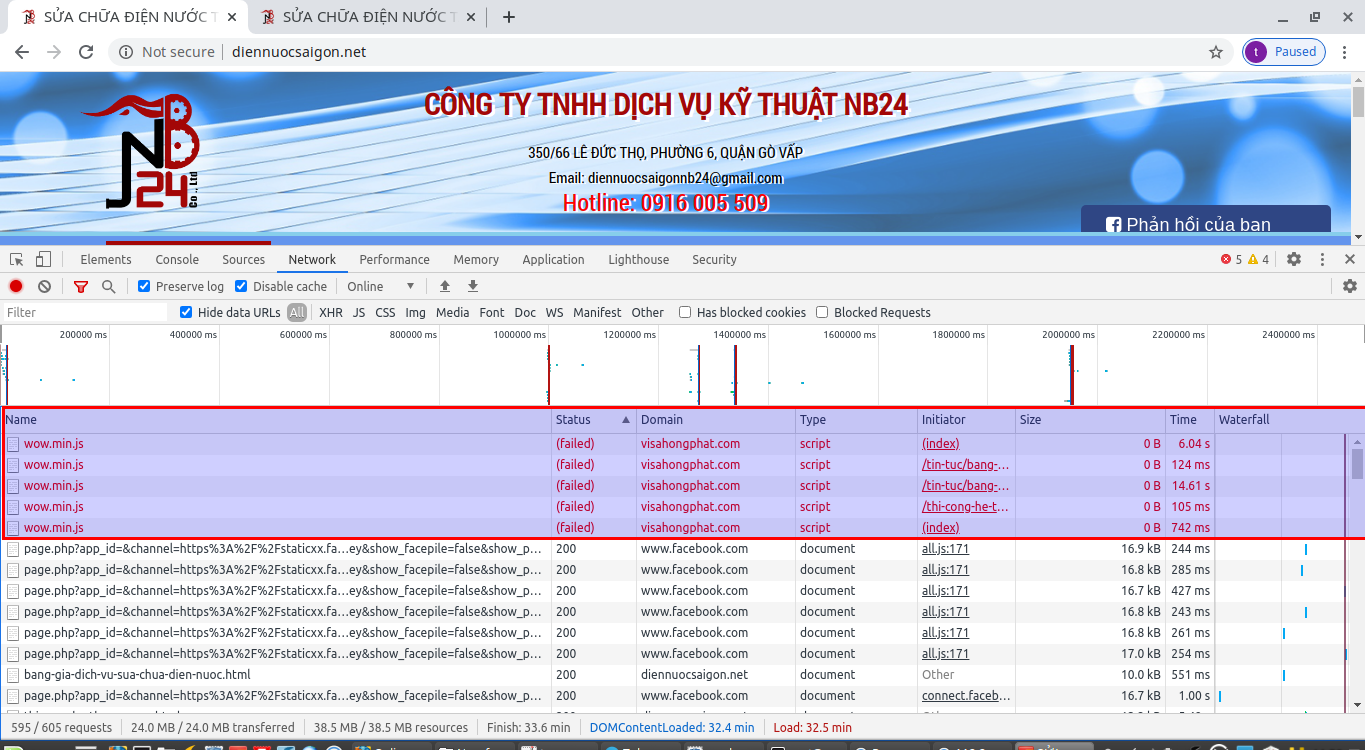
Task: Switch to the Sources tab
Action: click(x=244, y=259)
